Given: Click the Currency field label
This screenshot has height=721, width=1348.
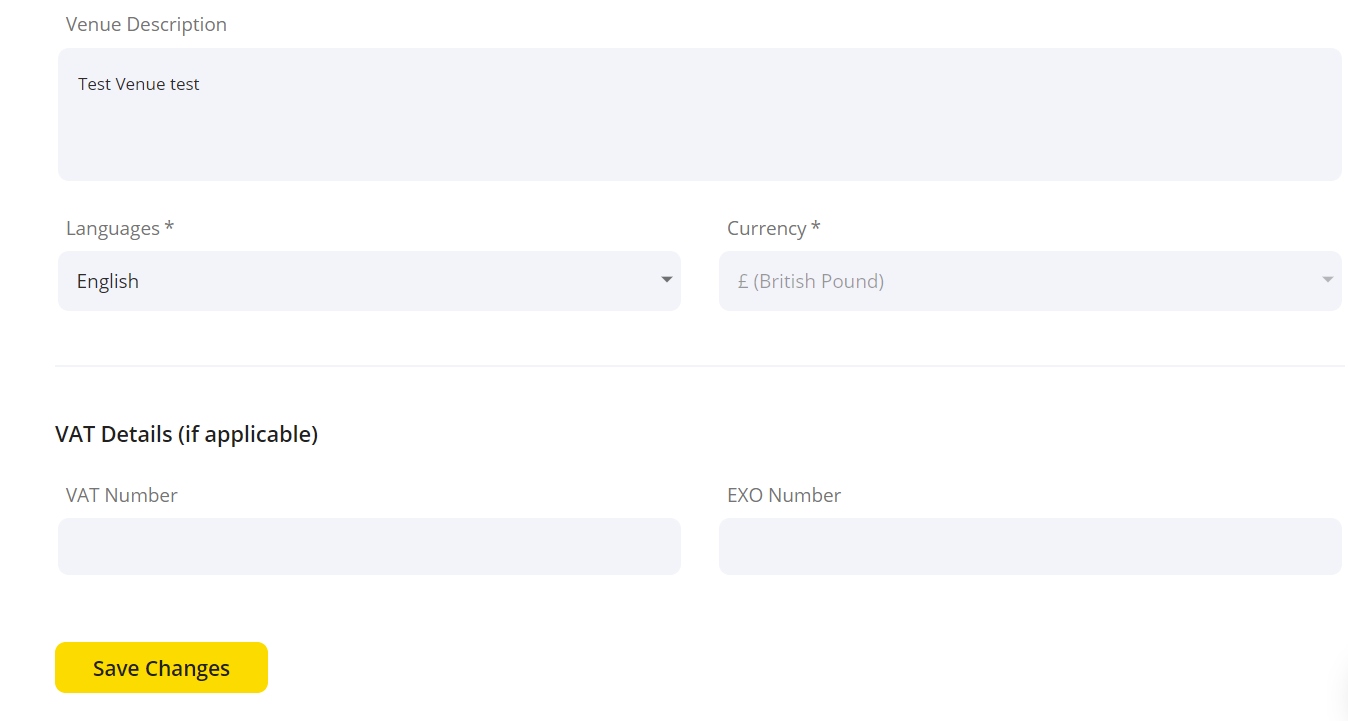Looking at the screenshot, I should point(767,228).
